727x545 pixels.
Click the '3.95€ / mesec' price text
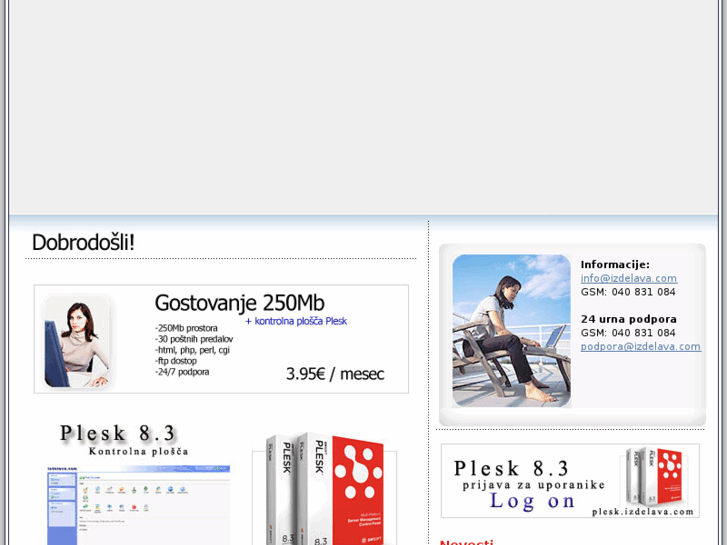coord(335,374)
